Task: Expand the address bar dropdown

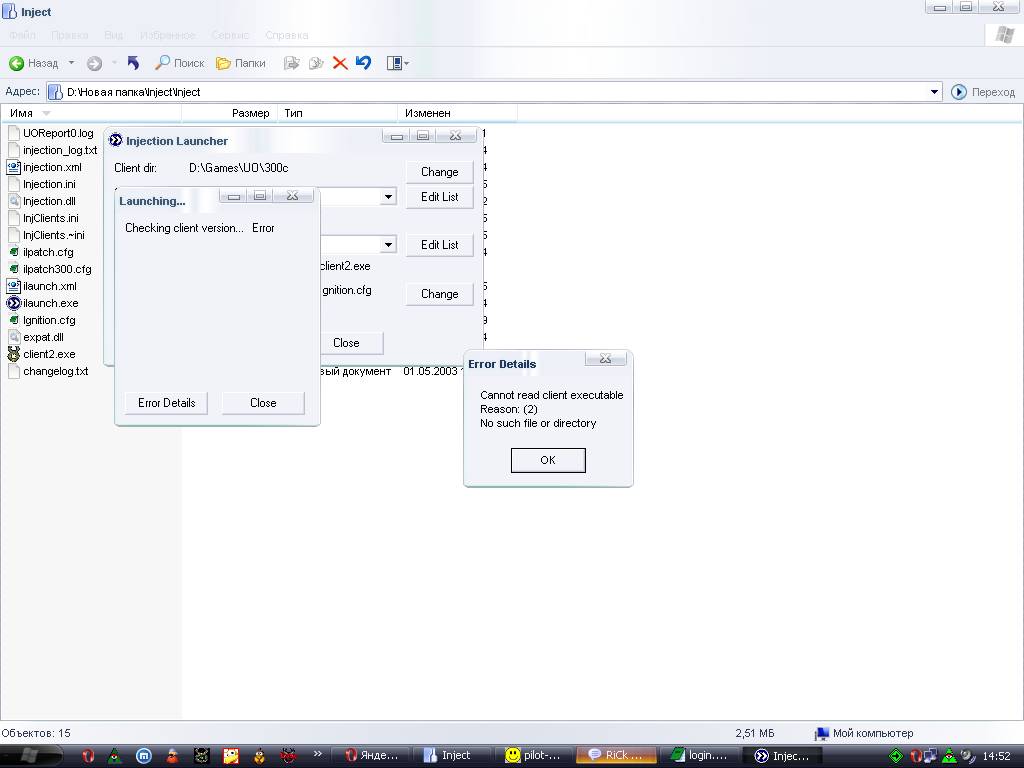Action: click(x=934, y=92)
